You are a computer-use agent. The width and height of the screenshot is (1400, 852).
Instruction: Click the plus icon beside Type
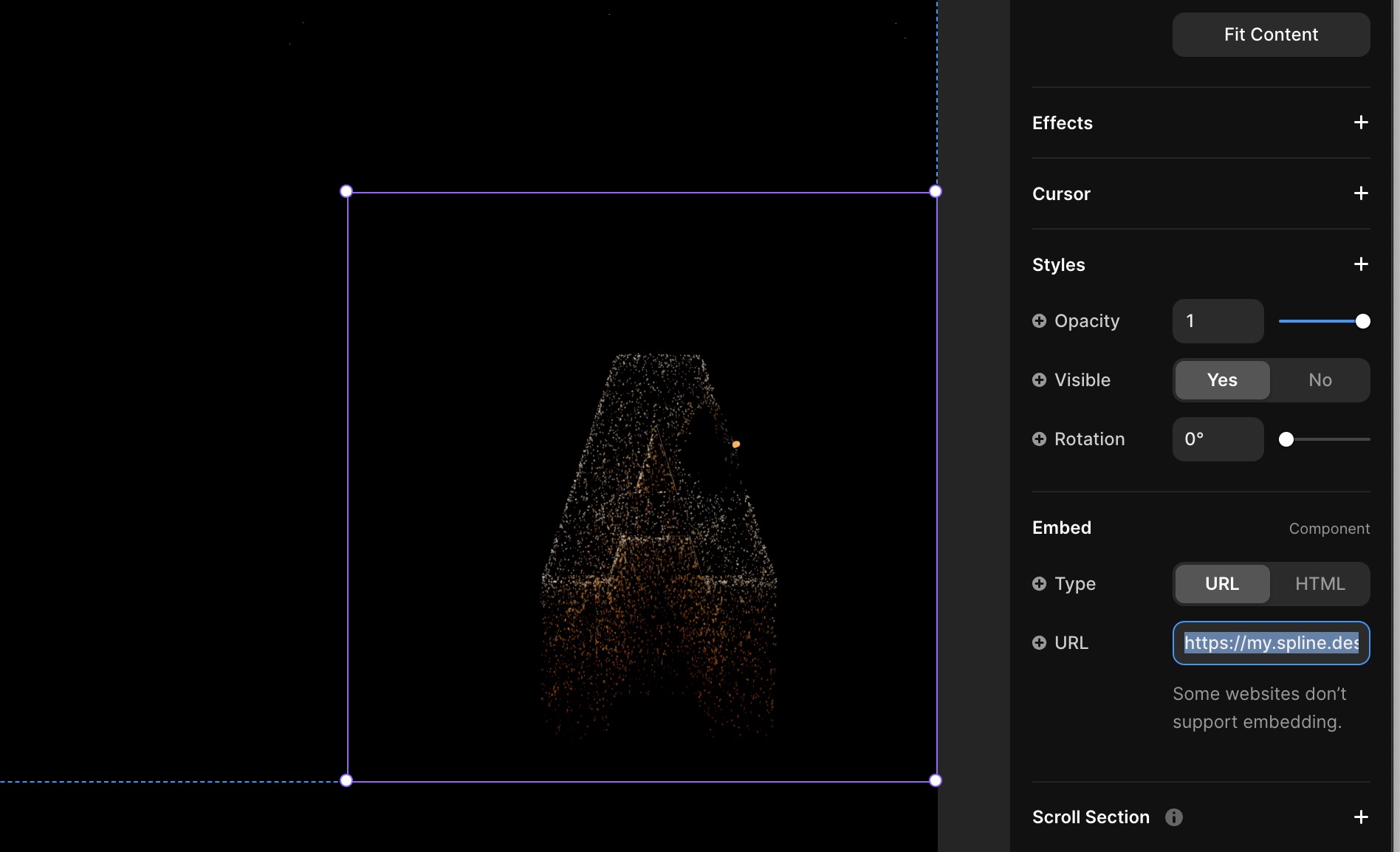click(1040, 584)
